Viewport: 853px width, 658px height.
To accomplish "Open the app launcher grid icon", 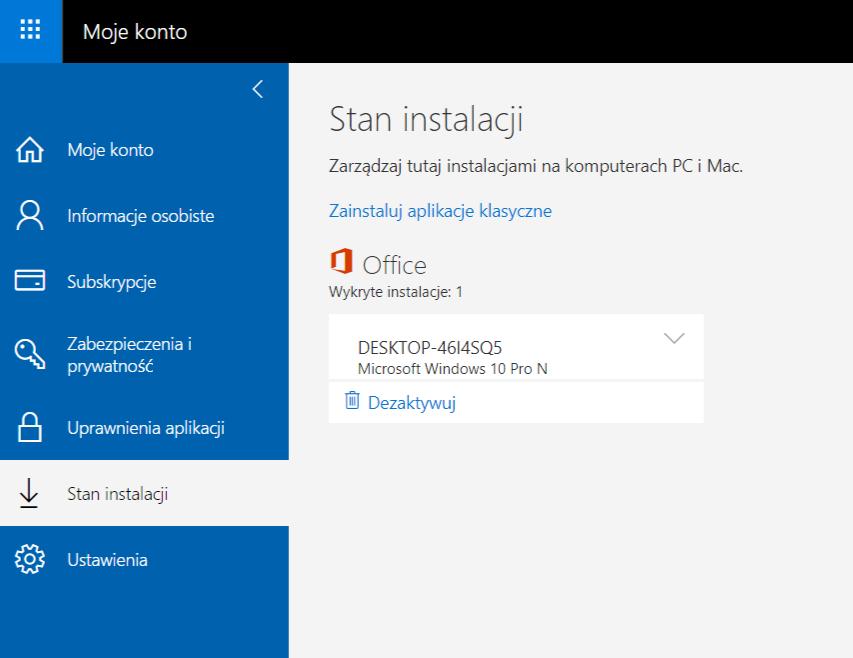I will point(30,30).
